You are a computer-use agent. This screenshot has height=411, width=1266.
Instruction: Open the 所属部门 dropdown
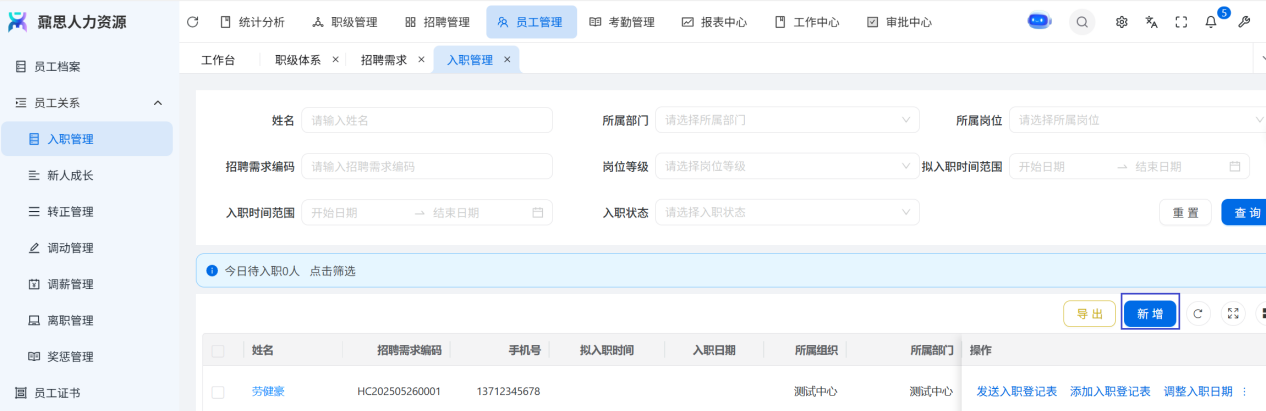click(787, 120)
